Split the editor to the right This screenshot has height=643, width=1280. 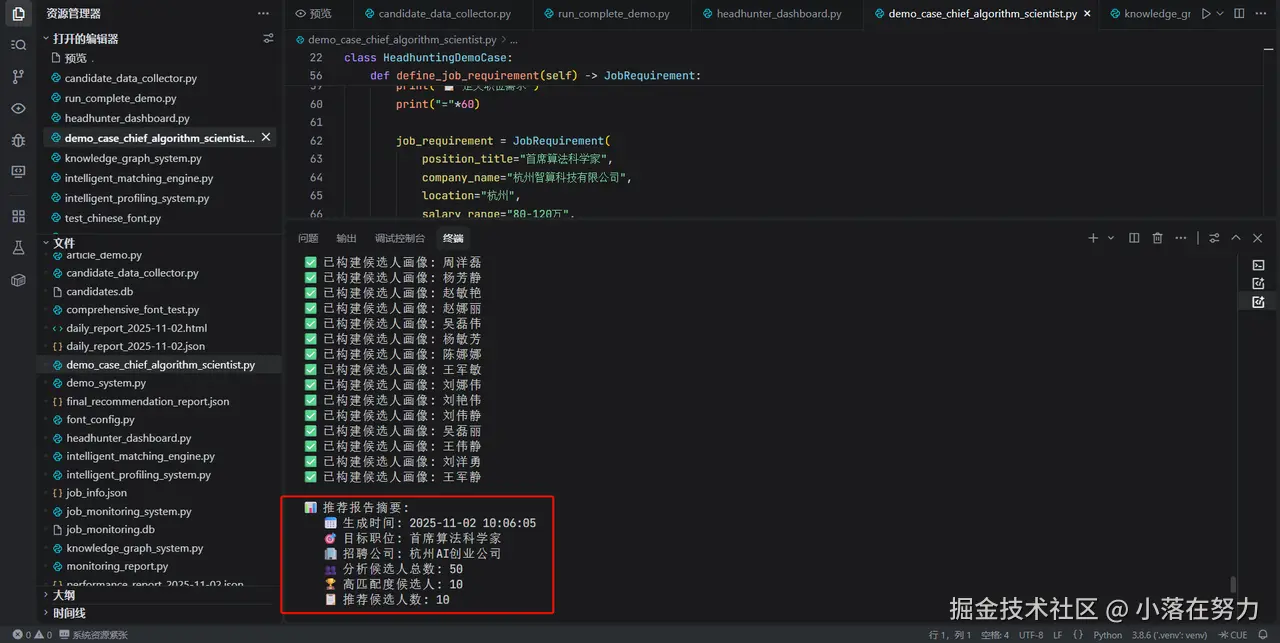click(x=1239, y=14)
